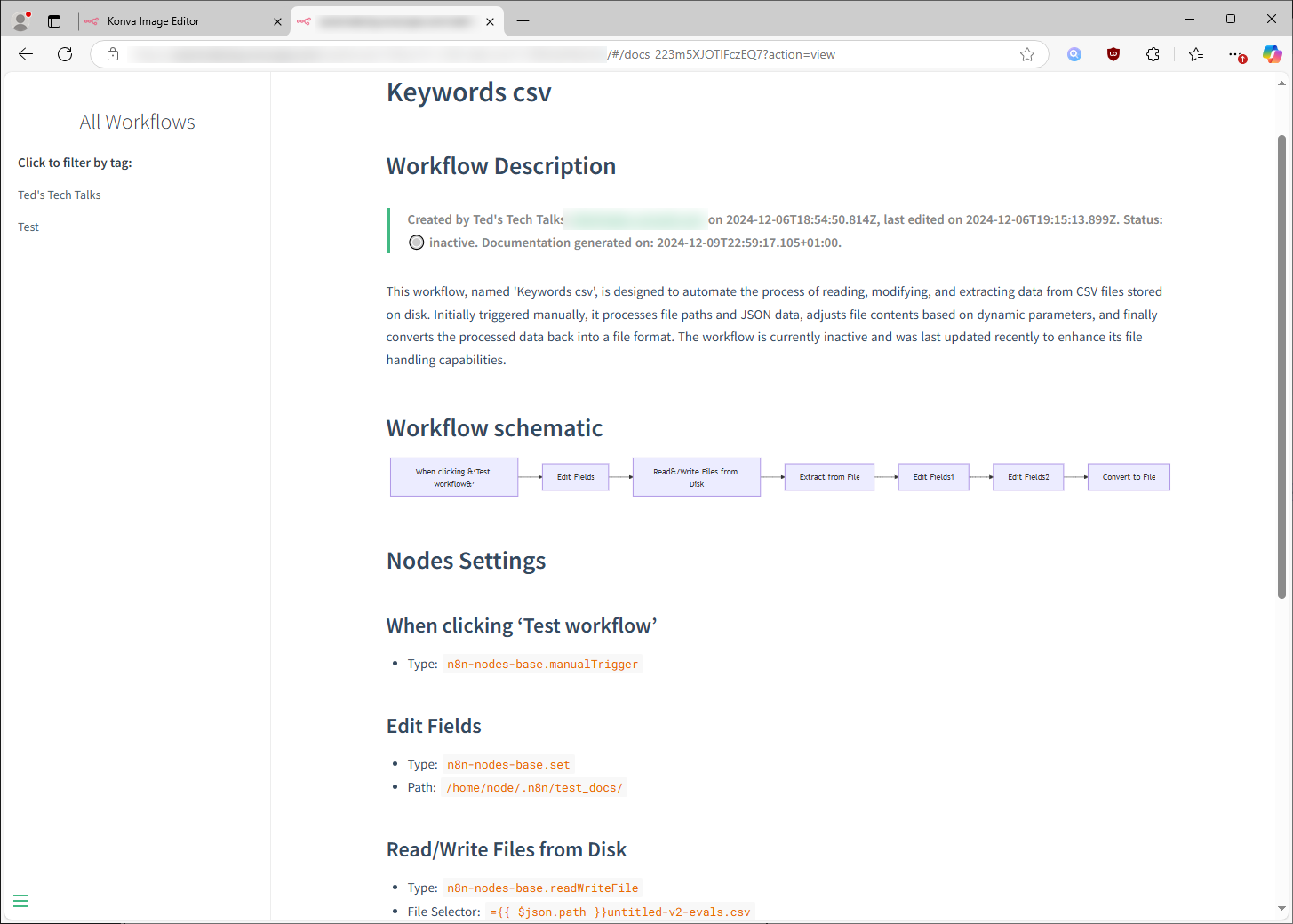Open the Favorites list icon
Viewport: 1293px width, 924px height.
pos(1196,54)
